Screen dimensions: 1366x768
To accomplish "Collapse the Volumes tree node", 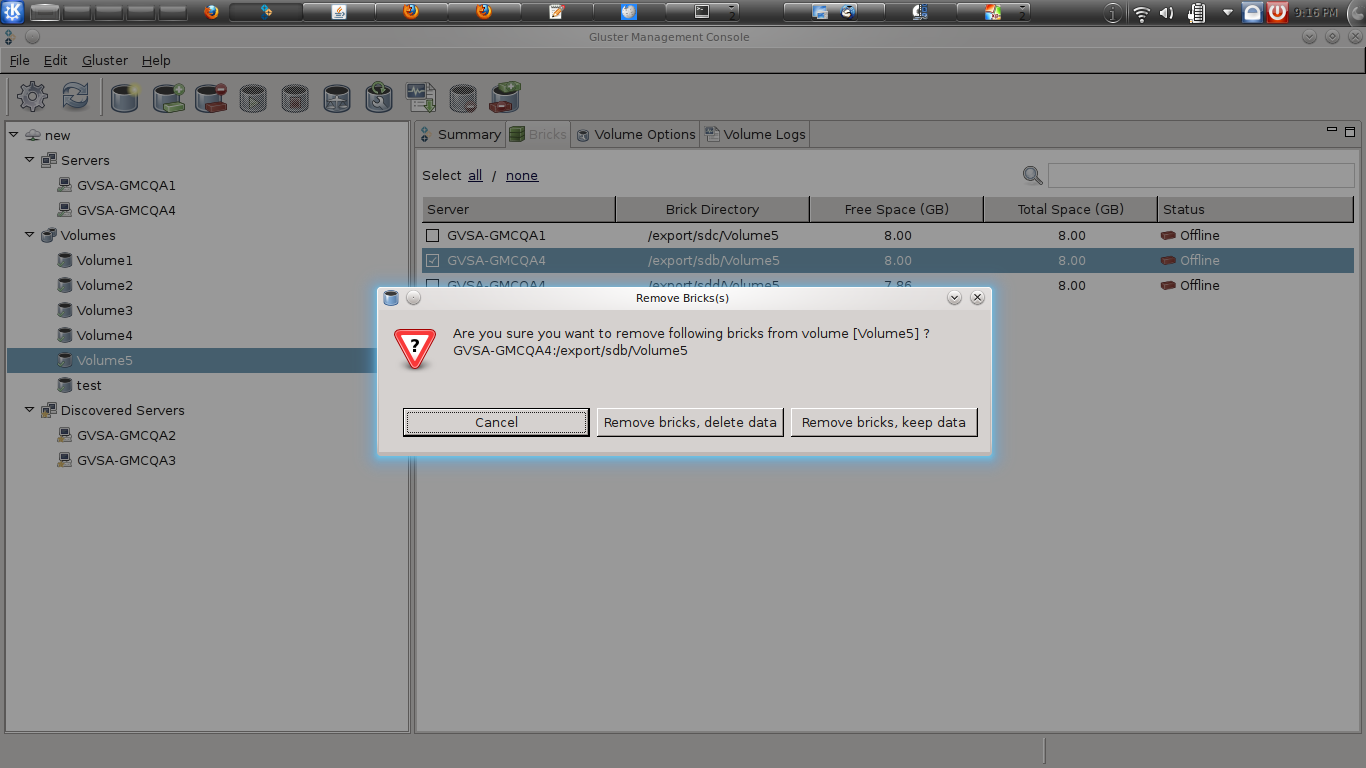I will [30, 235].
